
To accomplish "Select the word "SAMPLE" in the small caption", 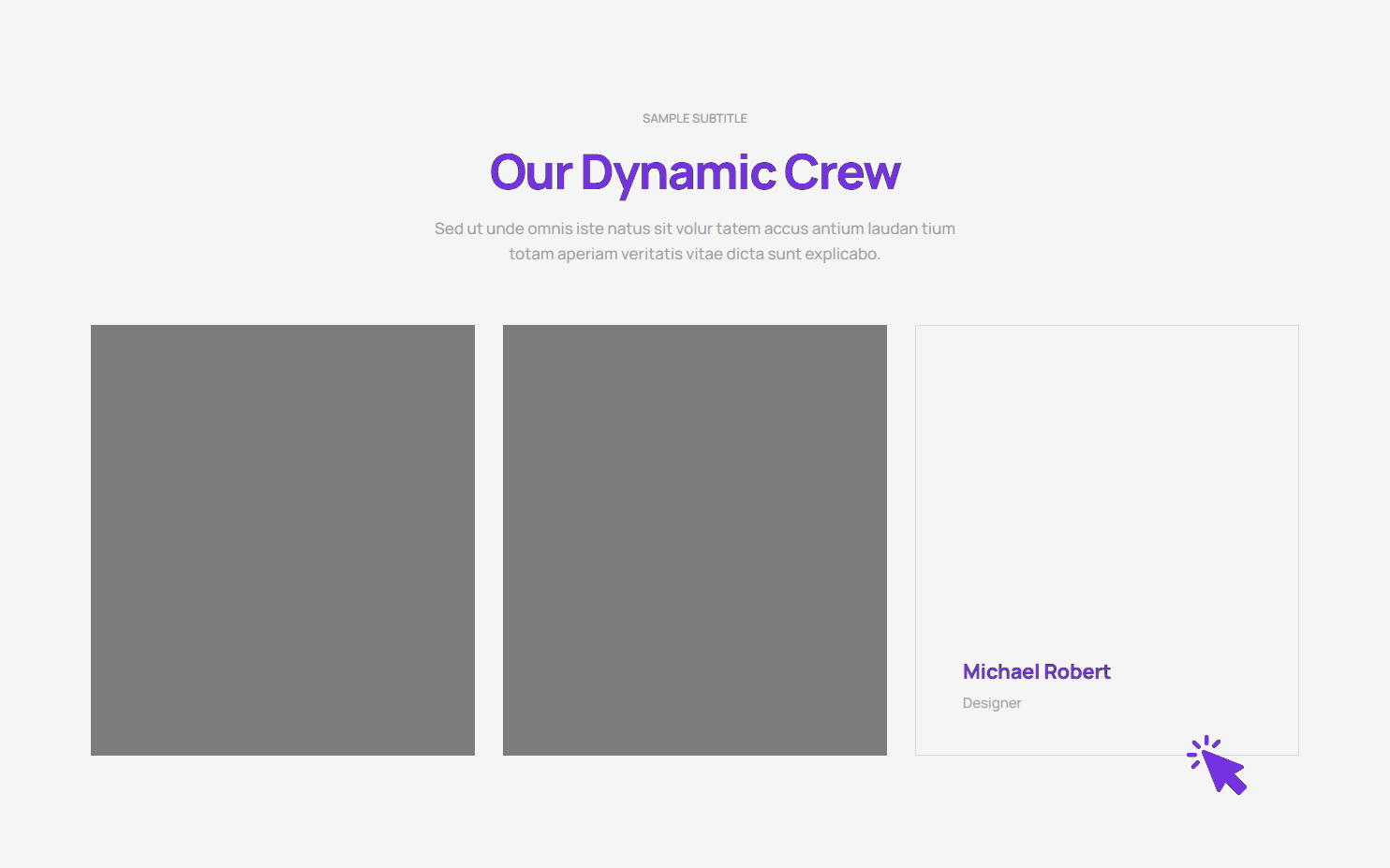I will coord(666,119).
